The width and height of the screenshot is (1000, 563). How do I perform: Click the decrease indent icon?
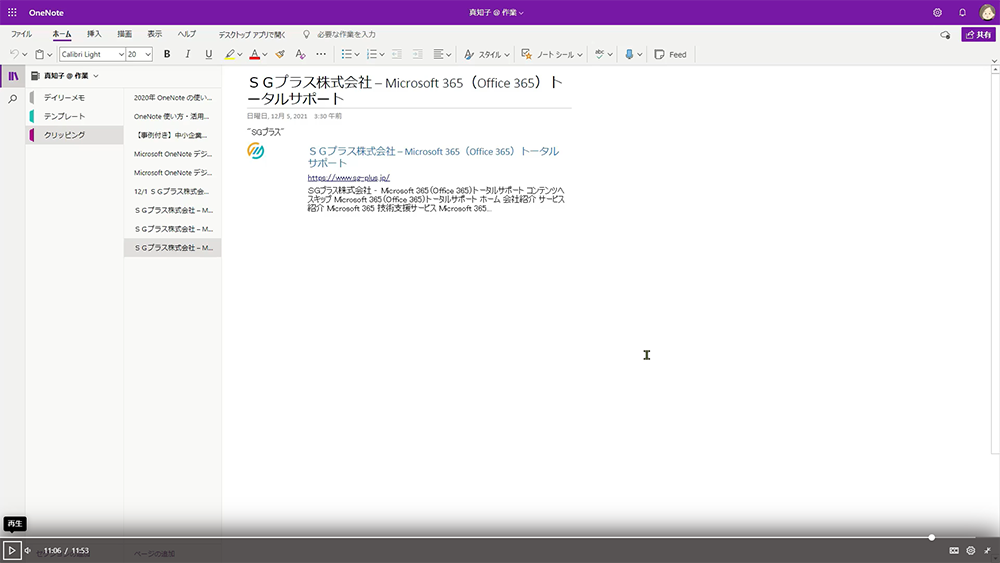point(397,54)
